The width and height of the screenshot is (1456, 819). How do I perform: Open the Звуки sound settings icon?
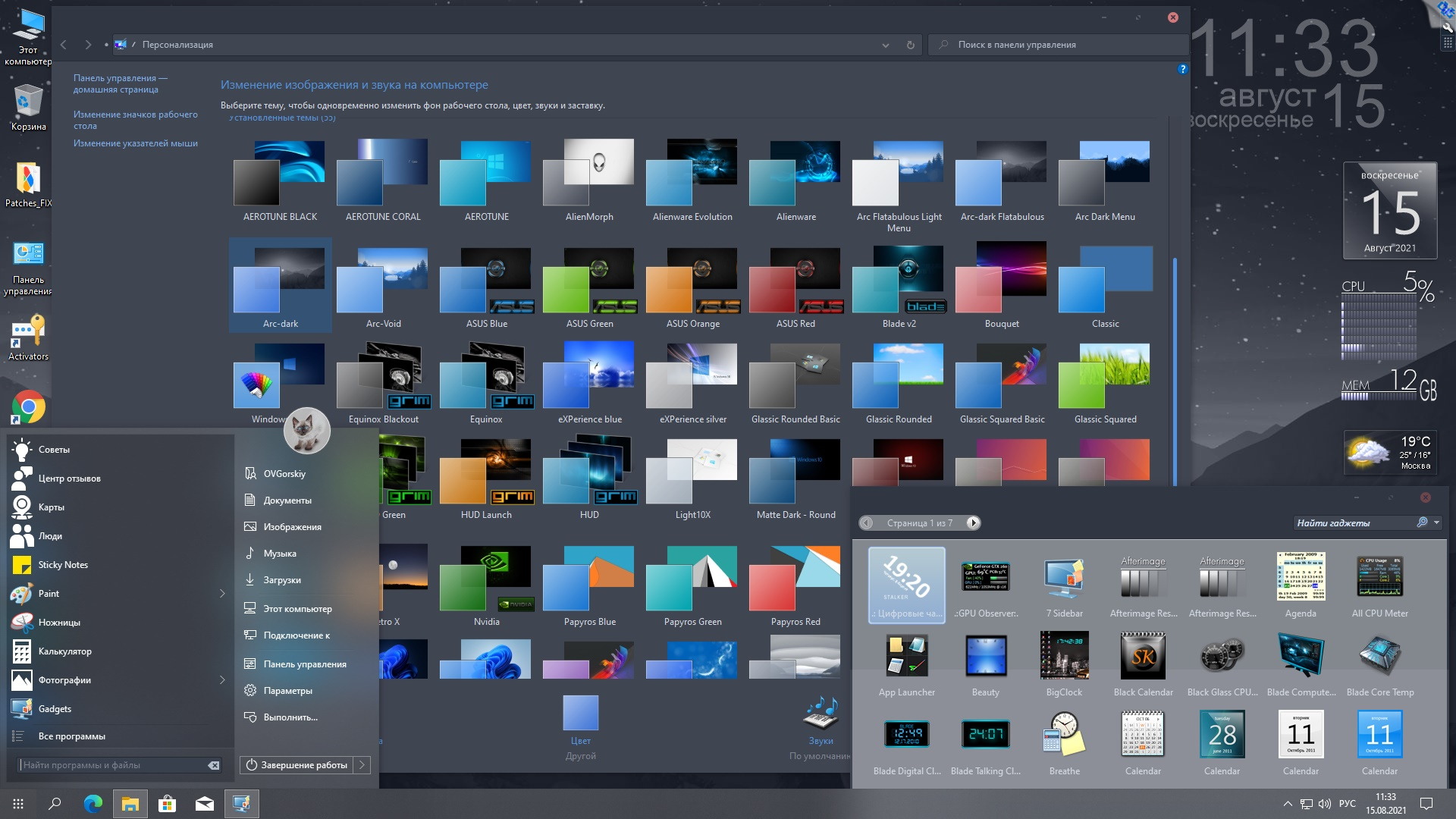click(x=821, y=714)
